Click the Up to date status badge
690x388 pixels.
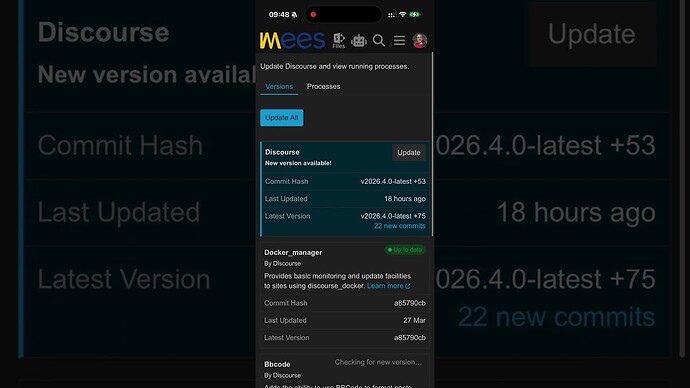pos(405,249)
